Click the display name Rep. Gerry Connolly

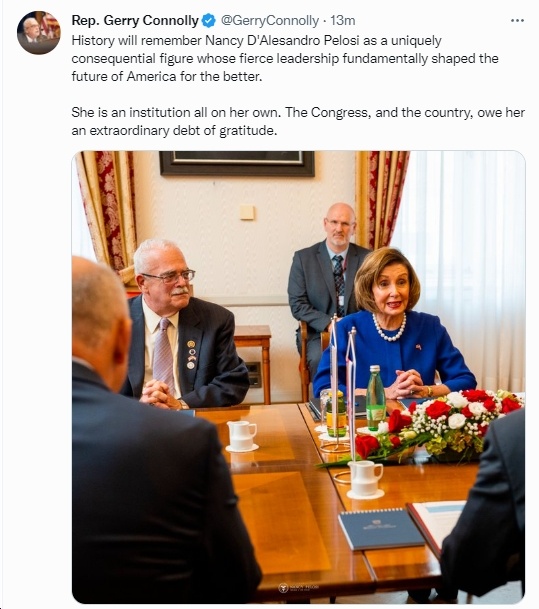(135, 21)
